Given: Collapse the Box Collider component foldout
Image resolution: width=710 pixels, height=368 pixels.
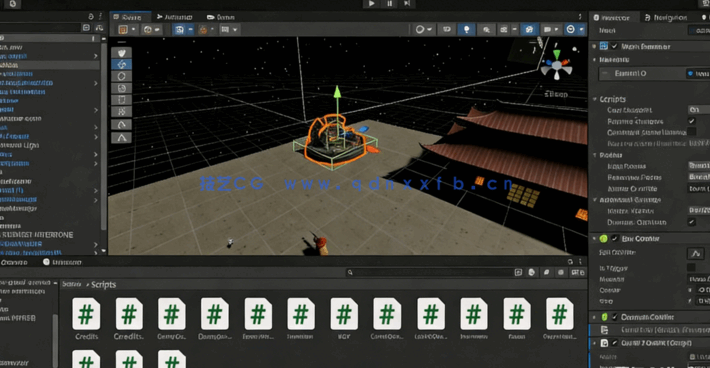Looking at the screenshot, I should pyautogui.click(x=595, y=239).
